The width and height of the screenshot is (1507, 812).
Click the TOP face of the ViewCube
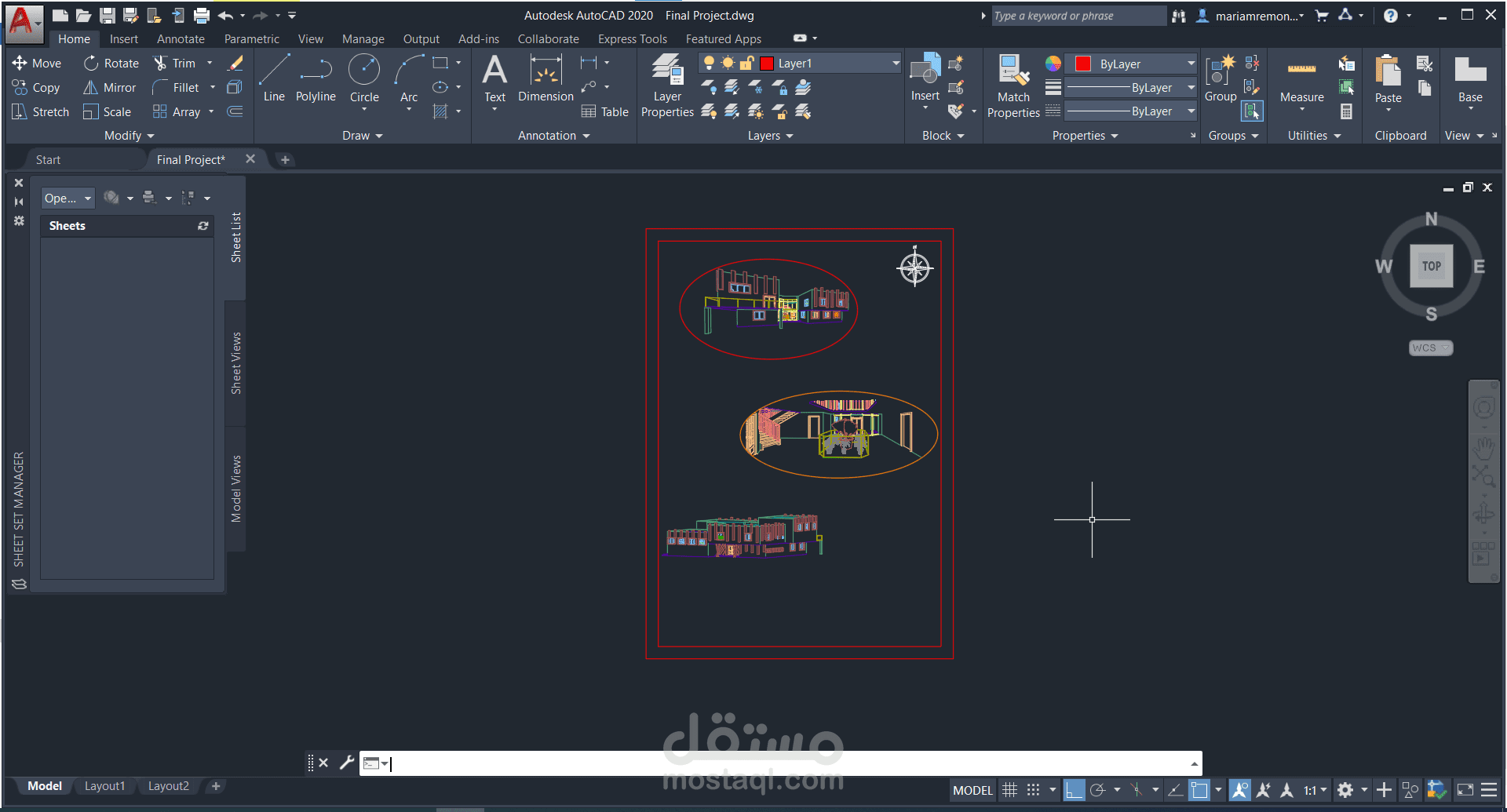tap(1432, 266)
